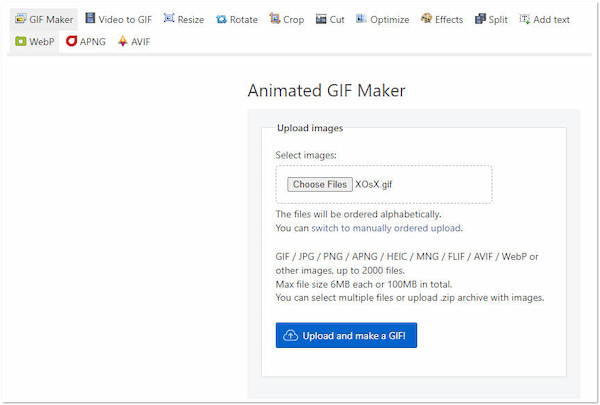600x405 pixels.
Task: Select the Split label
Action: pyautogui.click(x=498, y=20)
